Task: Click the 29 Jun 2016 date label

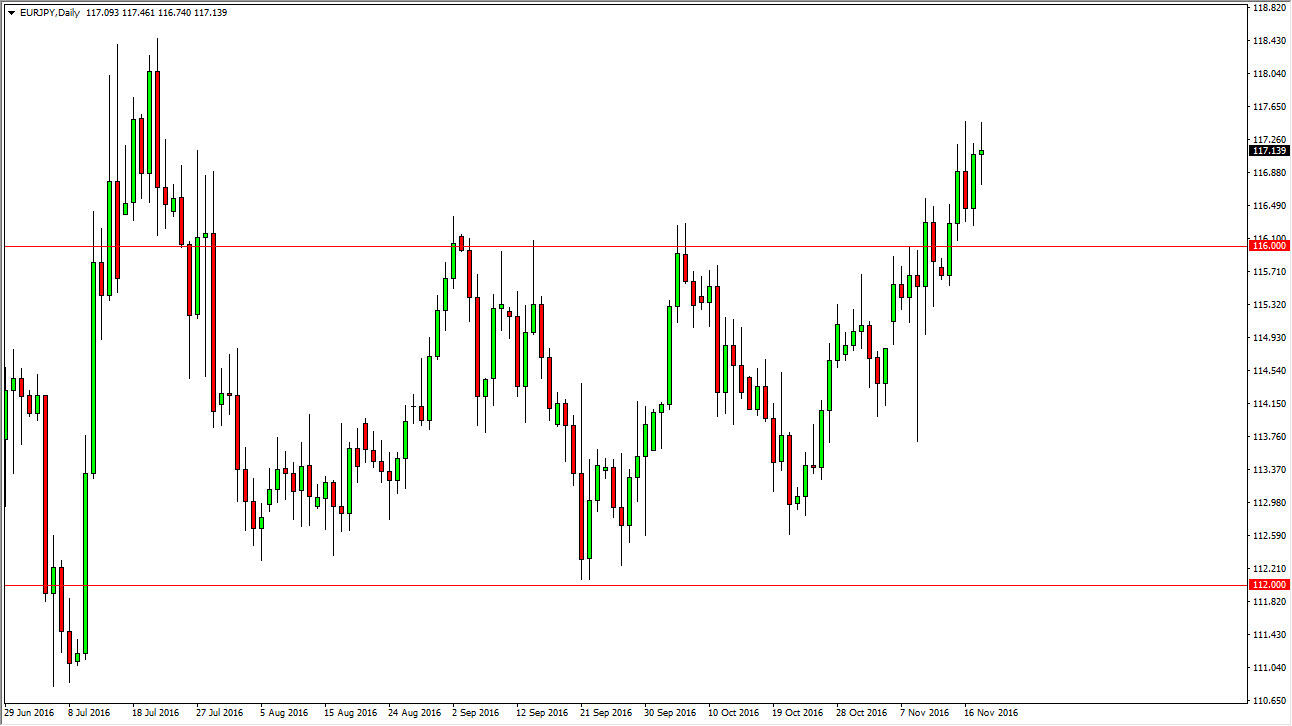Action: pyautogui.click(x=29, y=713)
